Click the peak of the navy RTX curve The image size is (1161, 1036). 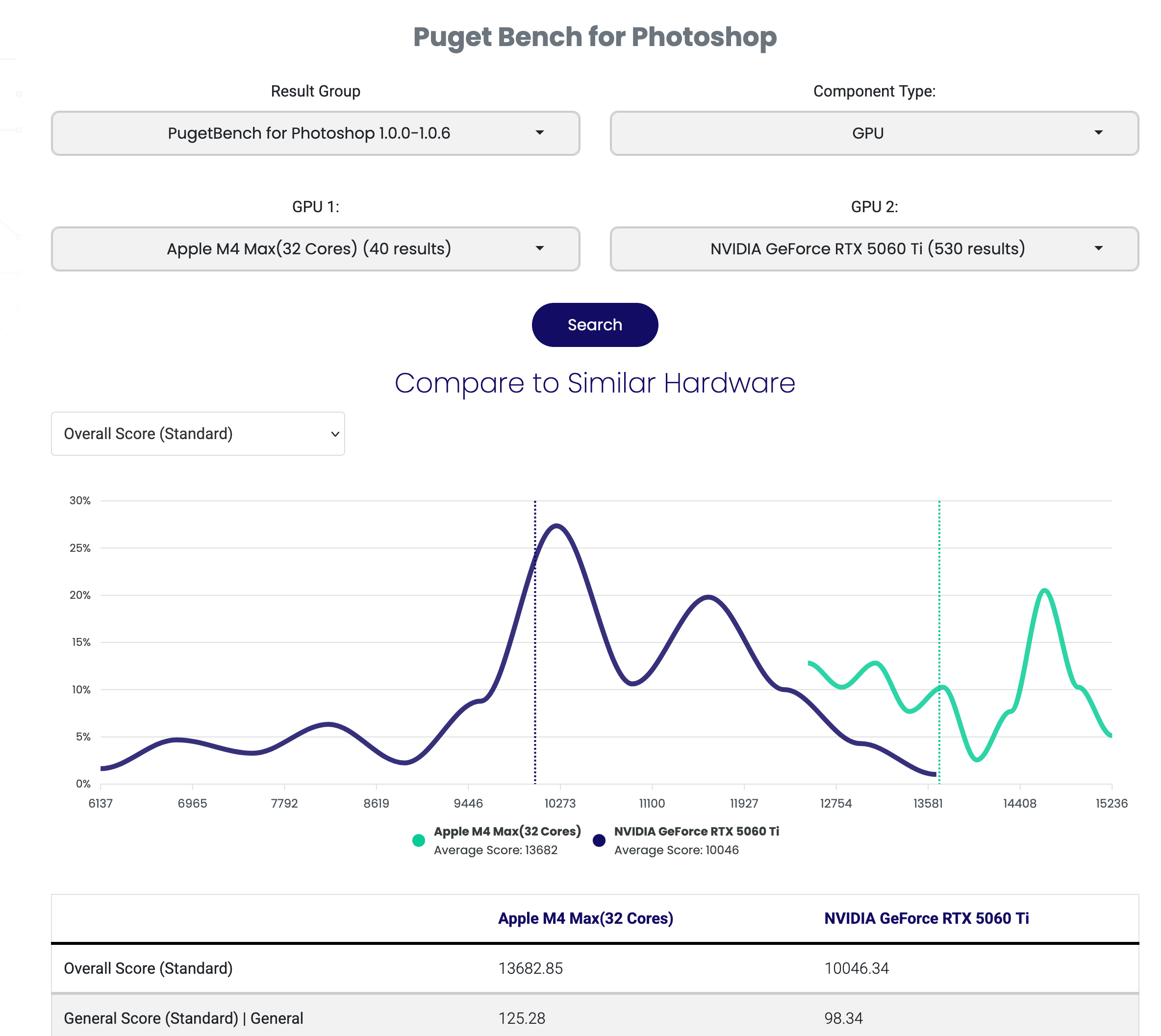point(556,525)
